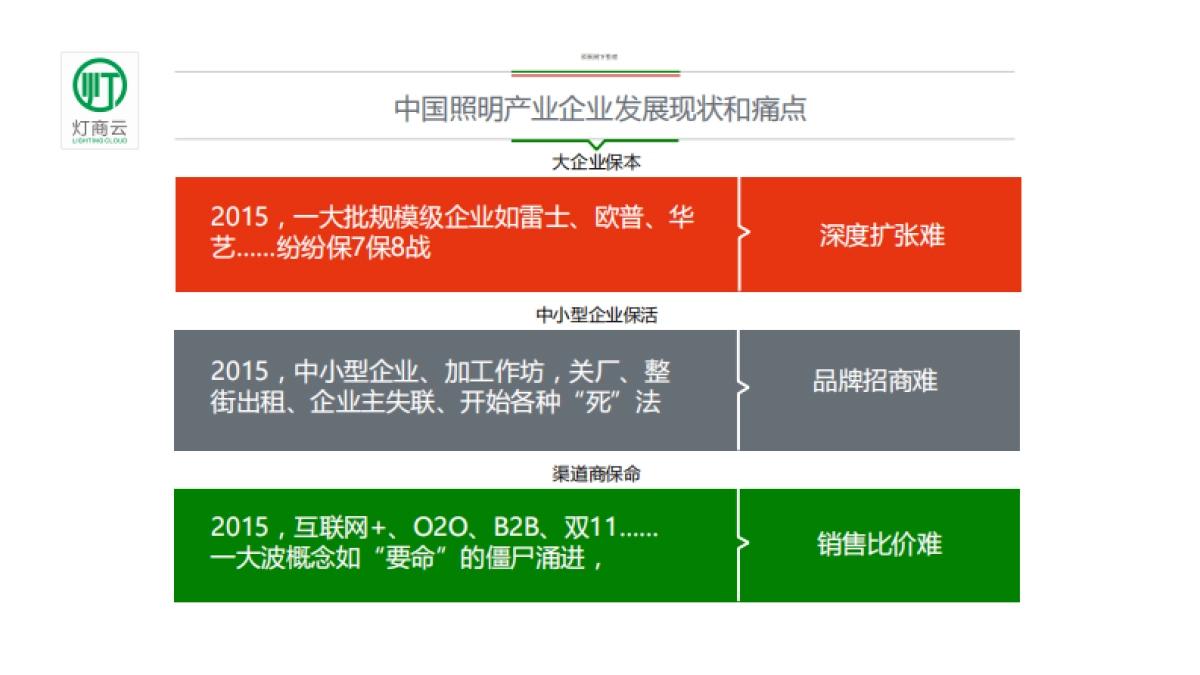Click the small header text above the title

(596, 58)
